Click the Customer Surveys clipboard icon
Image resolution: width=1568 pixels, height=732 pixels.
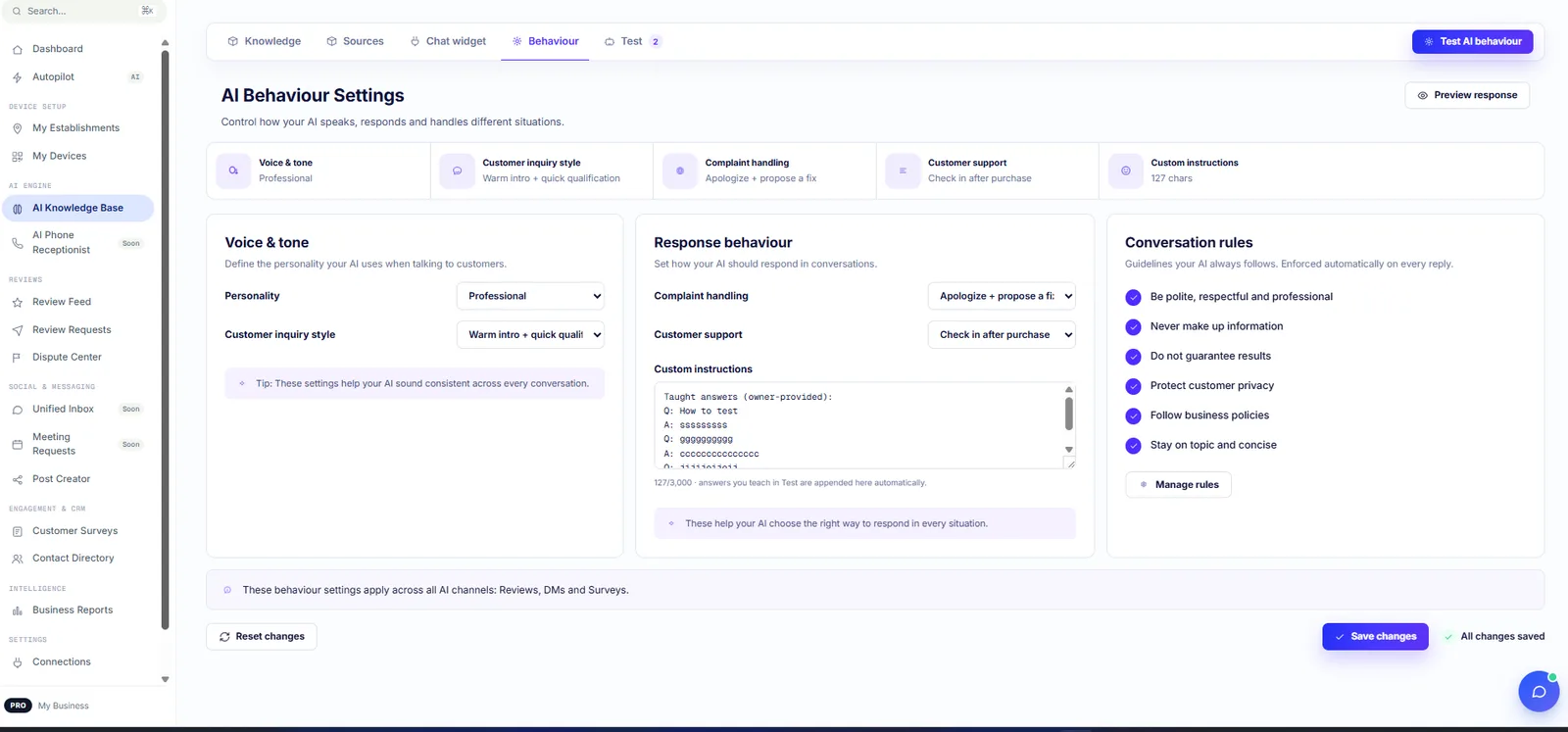18,531
